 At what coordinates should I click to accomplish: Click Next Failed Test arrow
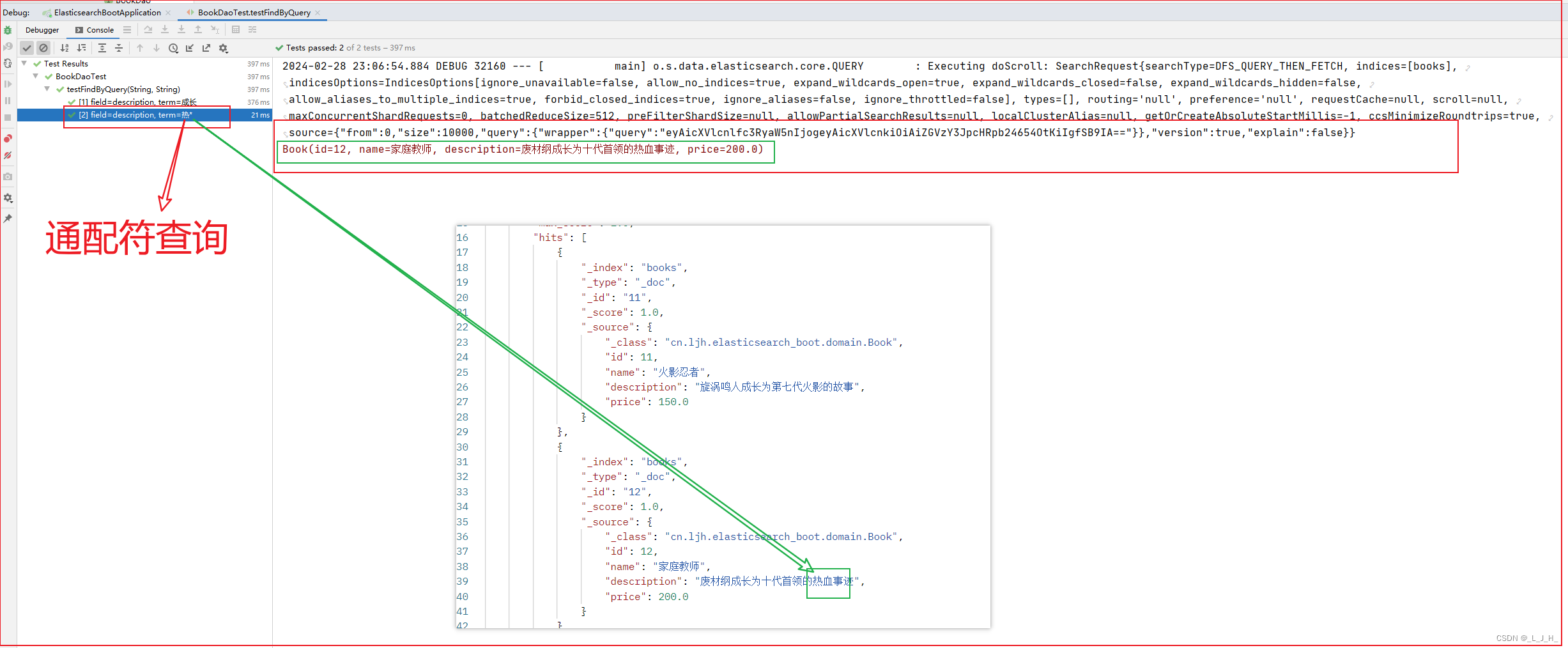point(157,48)
